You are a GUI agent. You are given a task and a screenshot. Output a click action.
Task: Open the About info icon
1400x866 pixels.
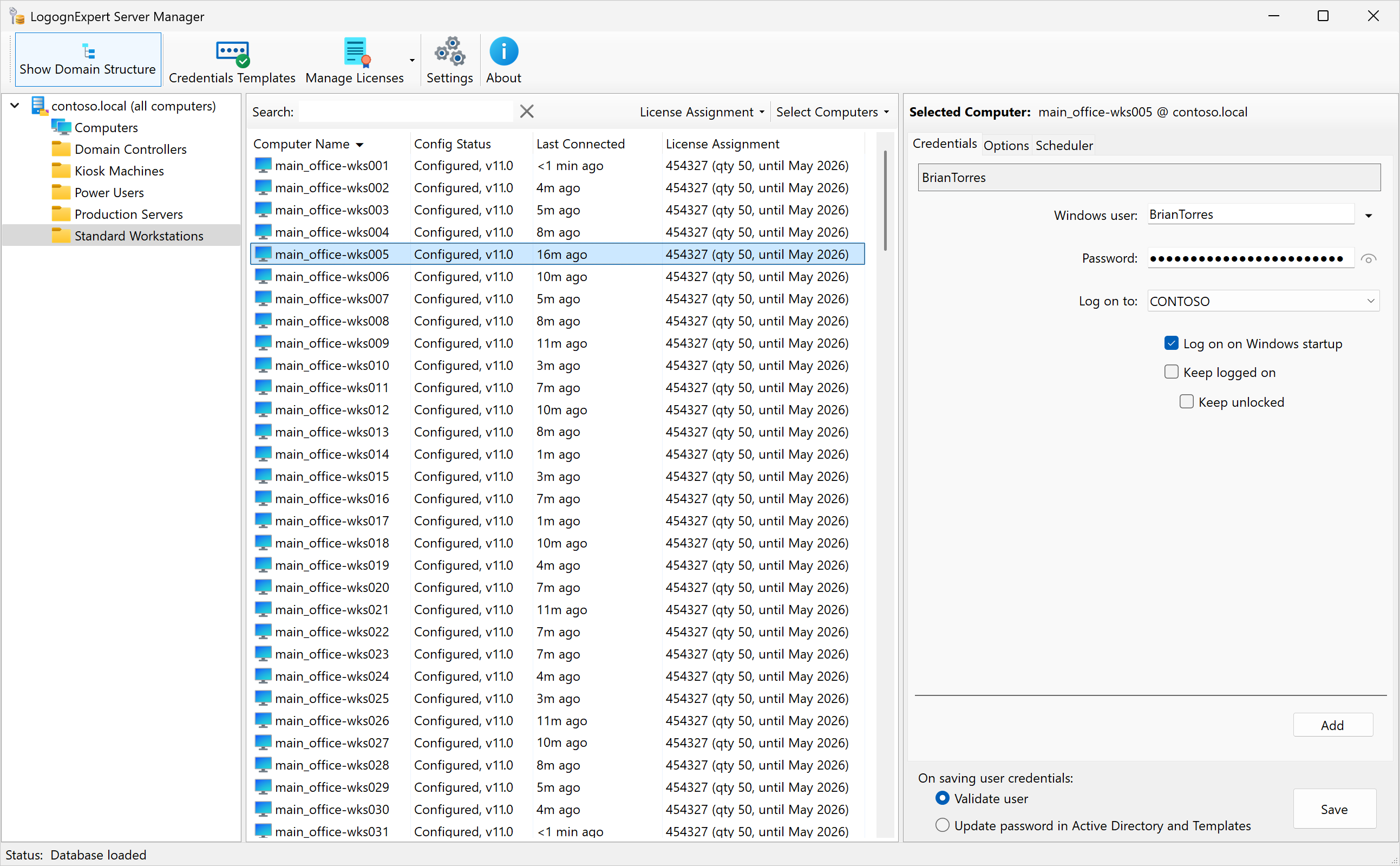click(503, 52)
